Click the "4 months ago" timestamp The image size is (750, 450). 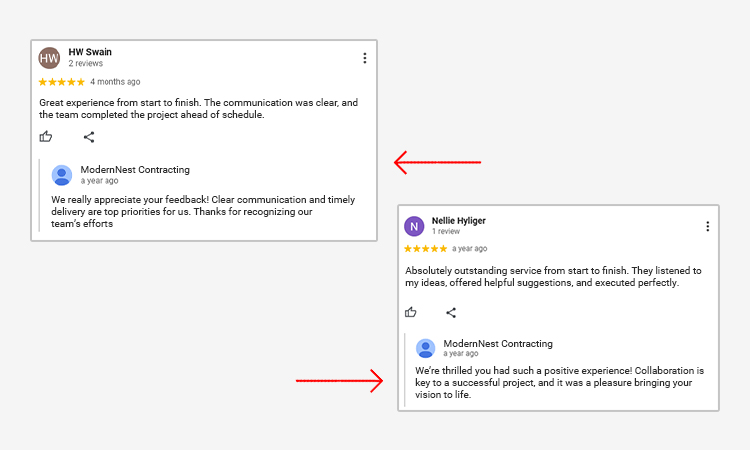coord(115,82)
